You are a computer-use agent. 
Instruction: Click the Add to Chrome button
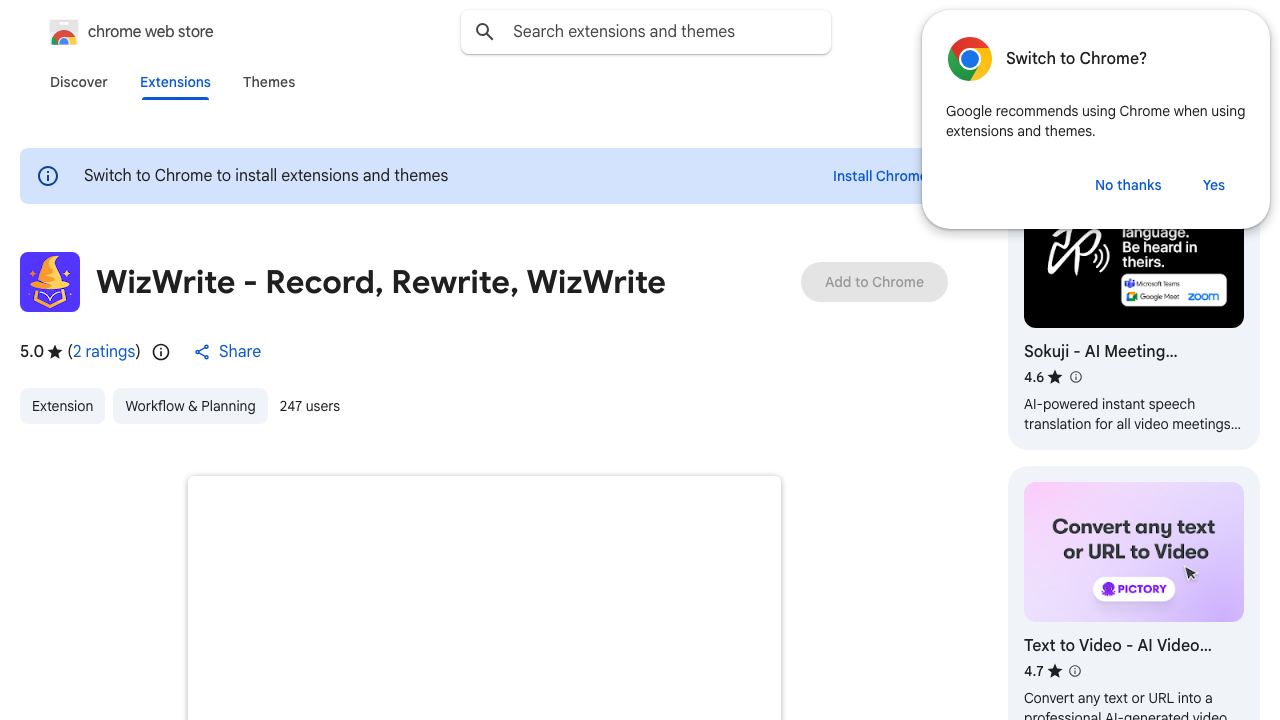point(874,282)
